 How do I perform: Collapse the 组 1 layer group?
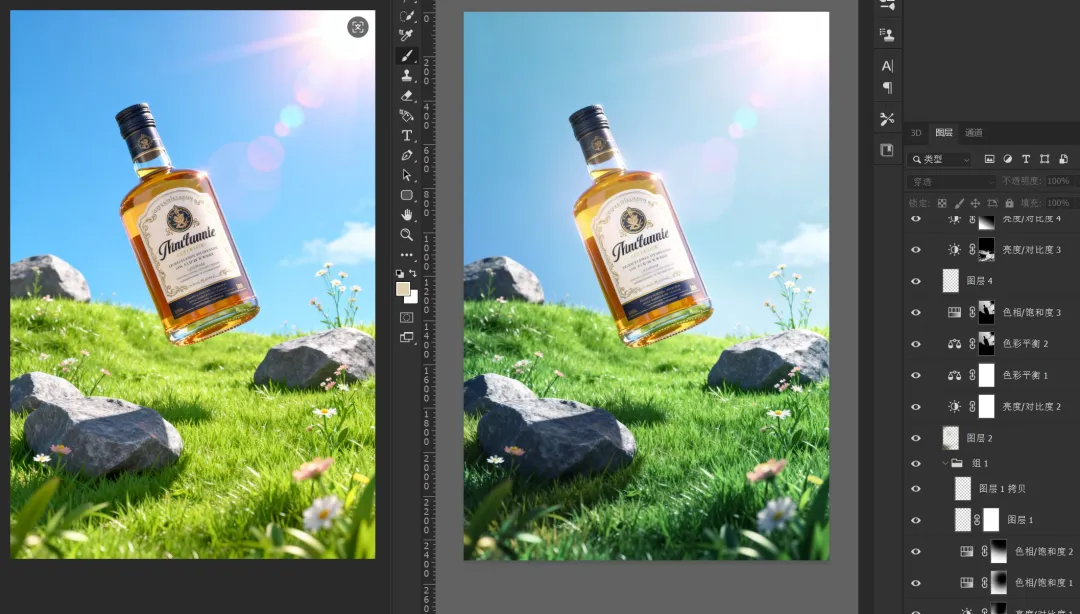pos(944,464)
